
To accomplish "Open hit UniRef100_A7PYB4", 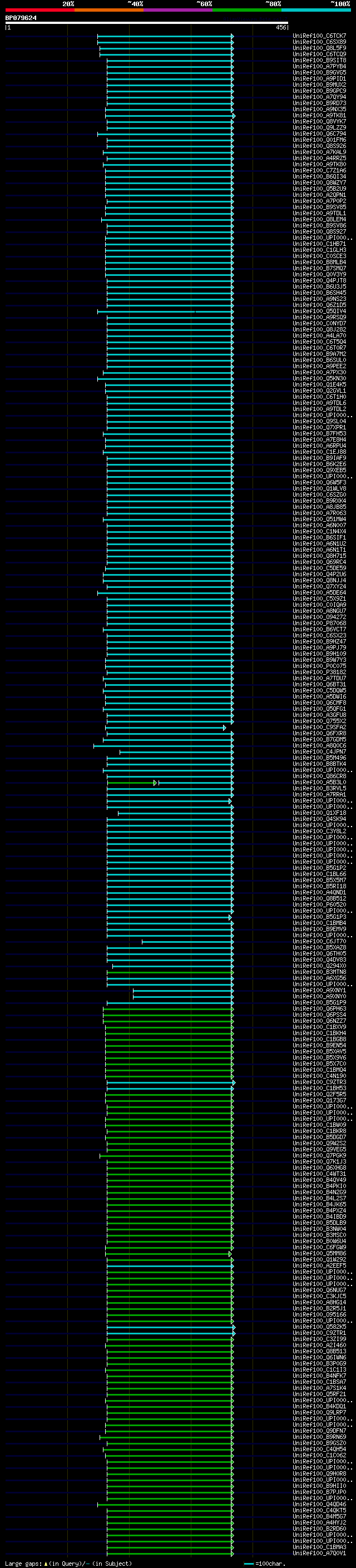I will point(319,66).
